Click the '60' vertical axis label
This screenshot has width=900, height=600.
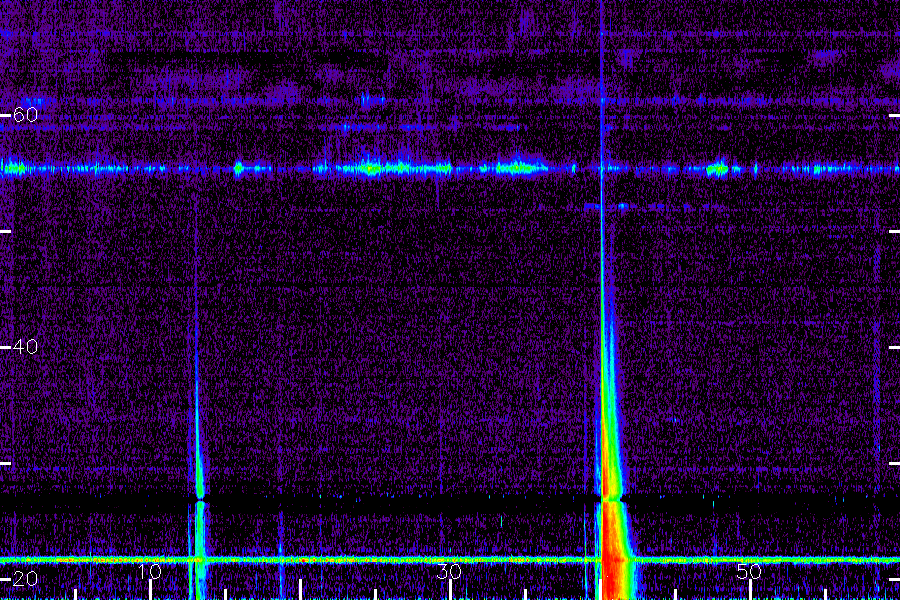(25, 115)
